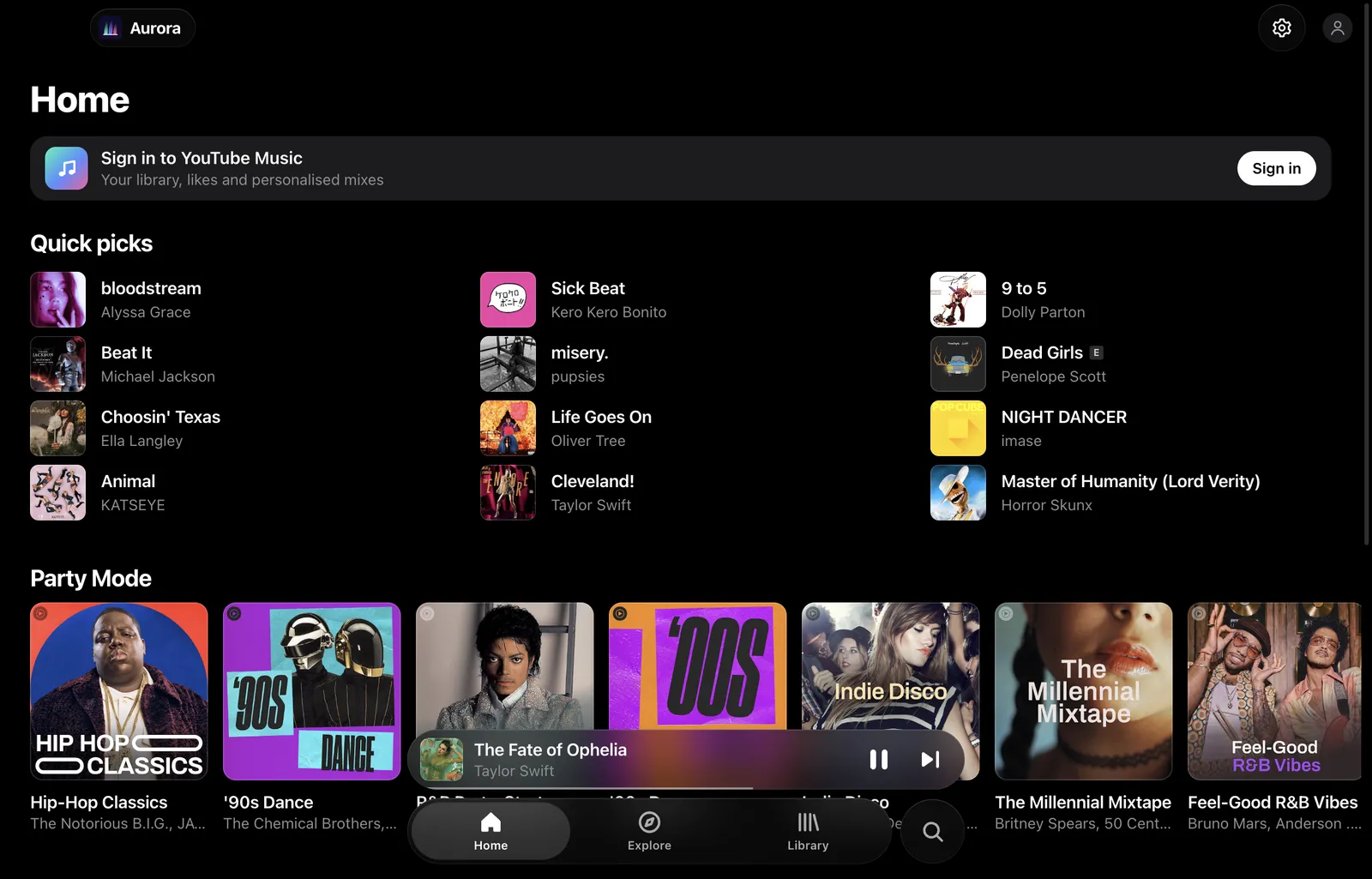This screenshot has height=879, width=1372.
Task: Click the Aurora logo button
Action: 142,28
